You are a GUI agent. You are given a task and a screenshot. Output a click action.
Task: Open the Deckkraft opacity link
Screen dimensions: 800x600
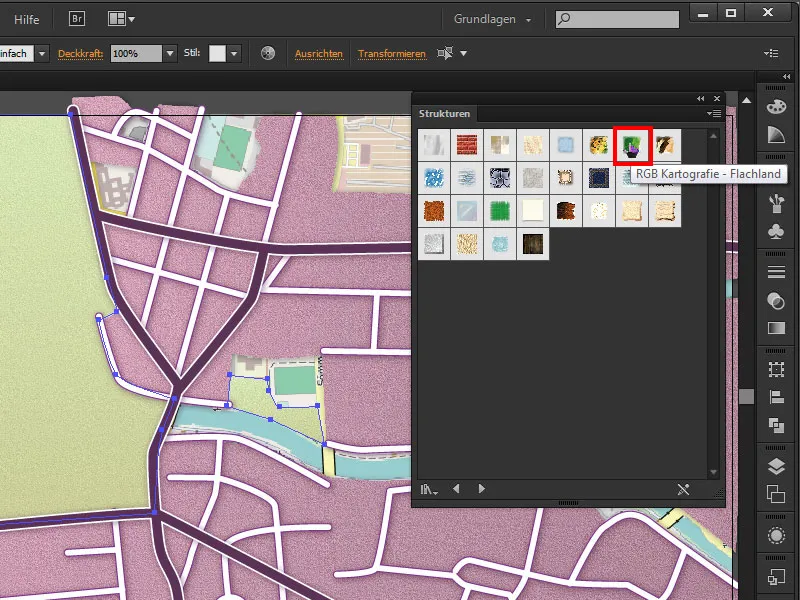coord(81,54)
